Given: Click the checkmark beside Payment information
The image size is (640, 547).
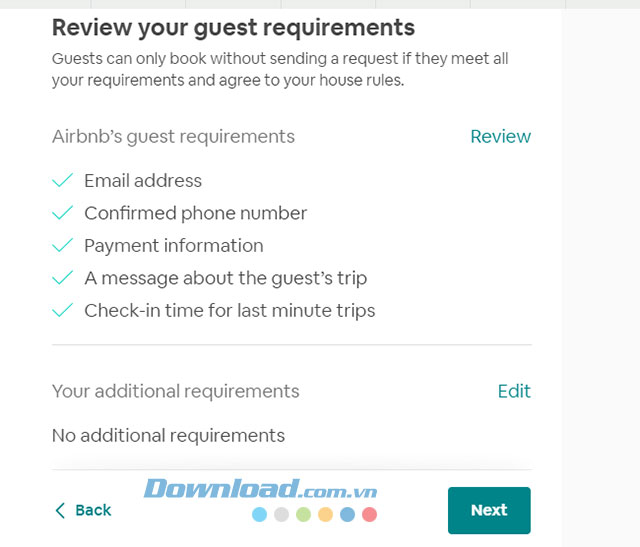Looking at the screenshot, I should (x=63, y=246).
